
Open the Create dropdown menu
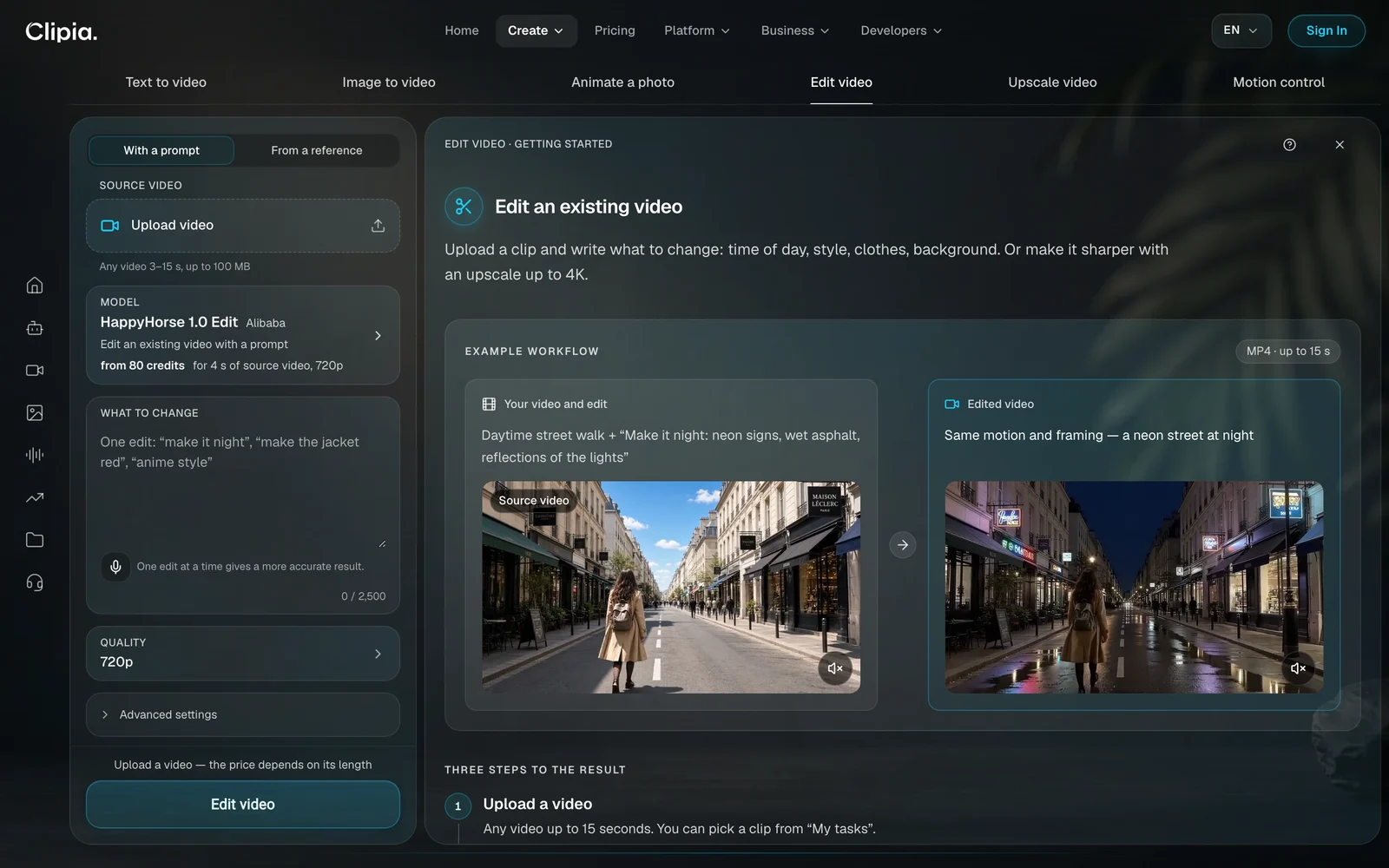pos(536,30)
